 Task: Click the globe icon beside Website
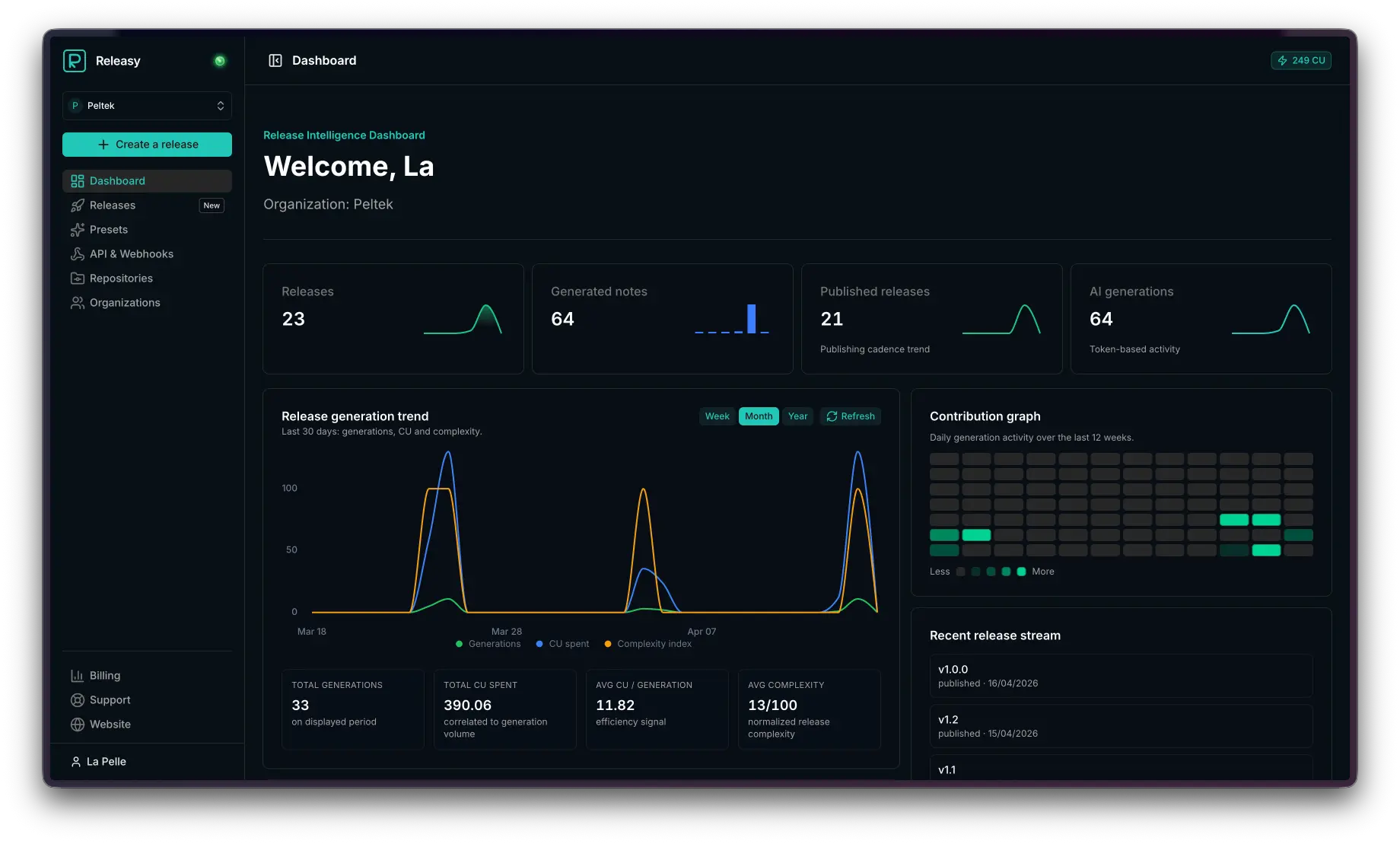click(x=78, y=725)
